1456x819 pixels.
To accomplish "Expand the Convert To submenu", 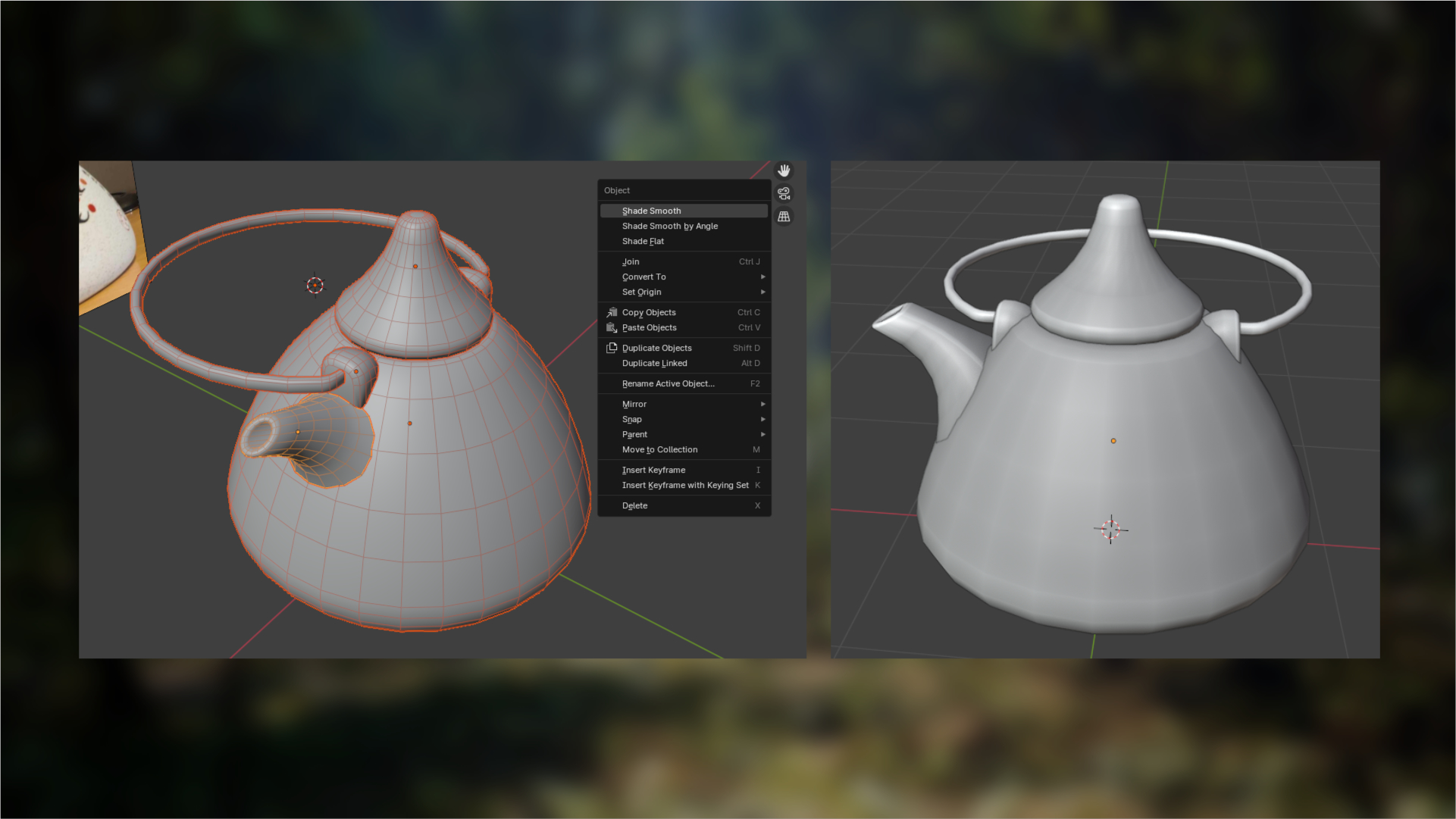I will 684,277.
